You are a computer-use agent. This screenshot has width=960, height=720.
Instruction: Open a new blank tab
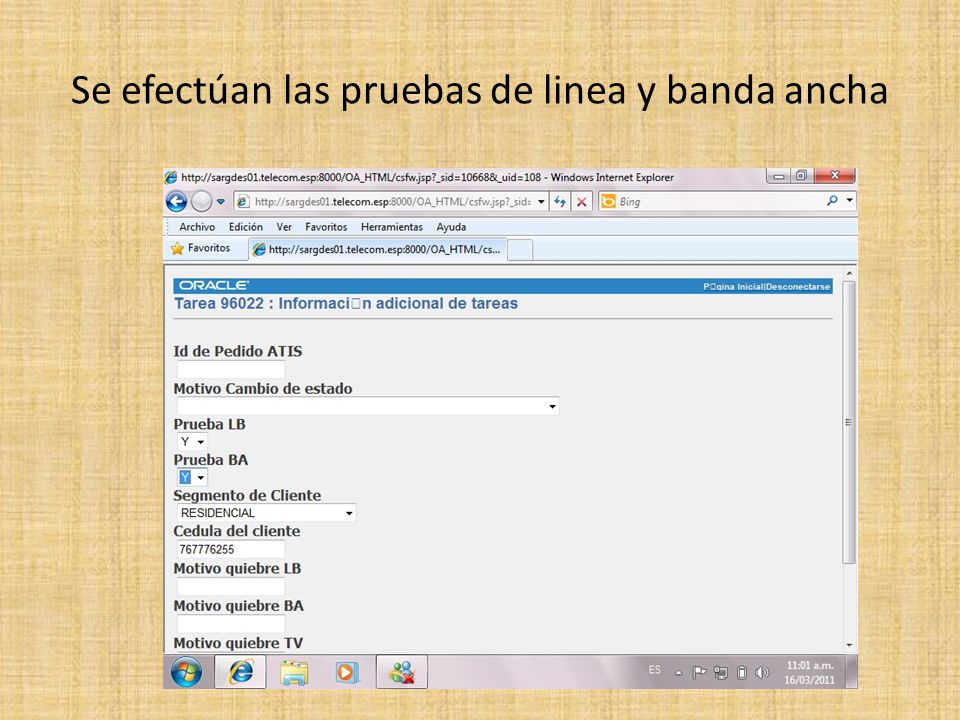tap(520, 250)
